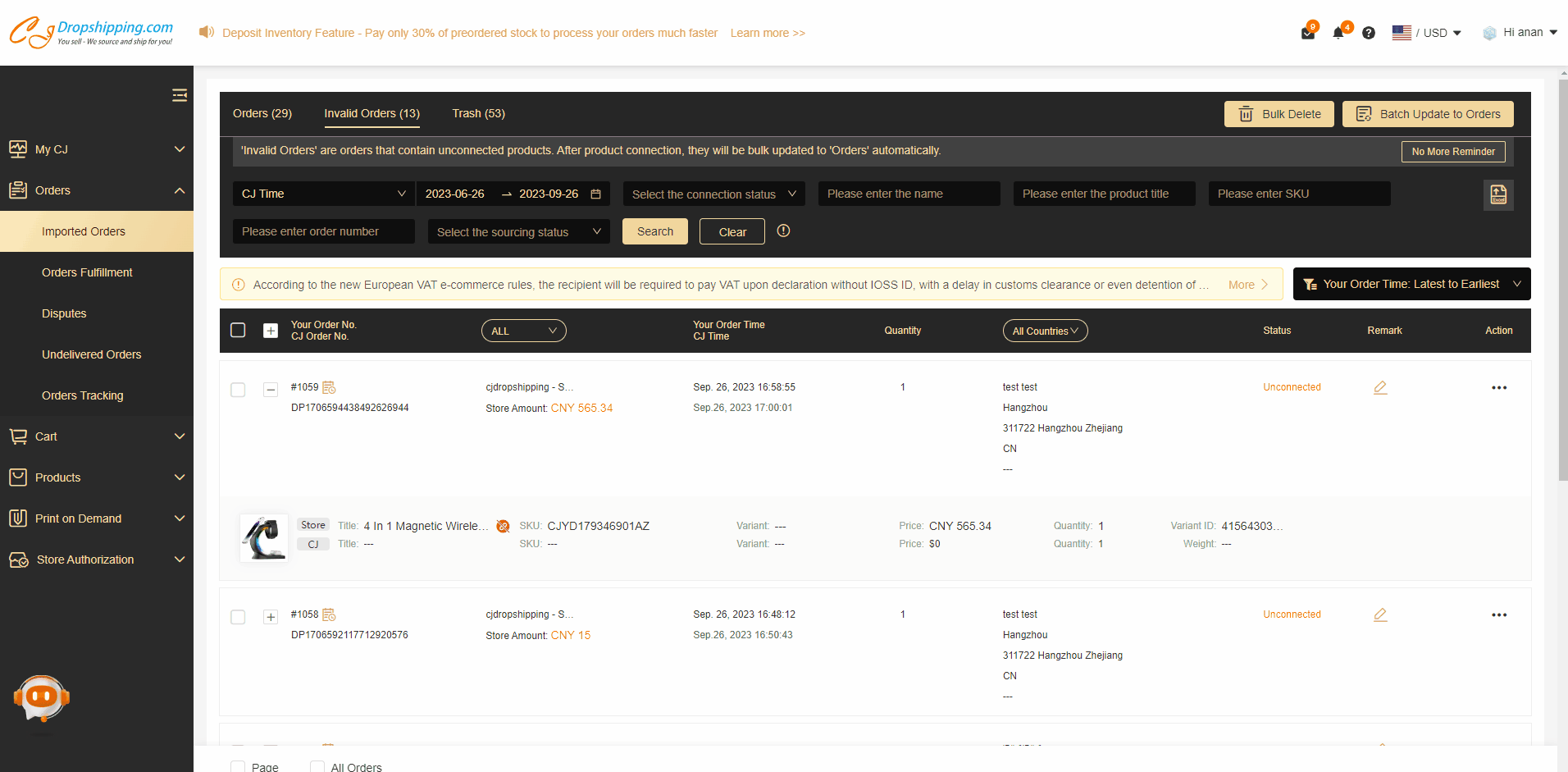Open the notifications bell icon
1568x772 pixels.
tap(1338, 33)
